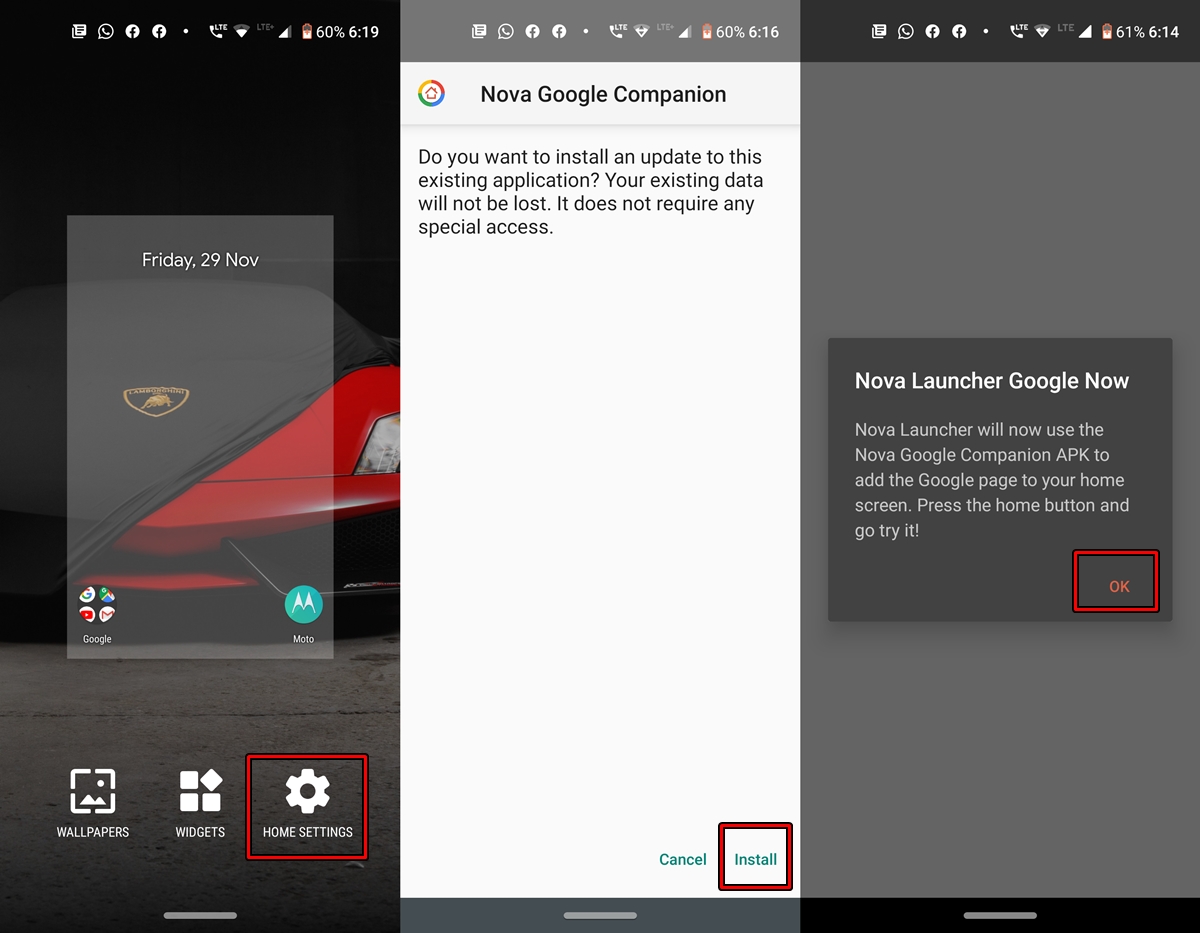Tap LTE call icon on the 6:19 screen
This screenshot has width=1200, height=933.
[217, 32]
